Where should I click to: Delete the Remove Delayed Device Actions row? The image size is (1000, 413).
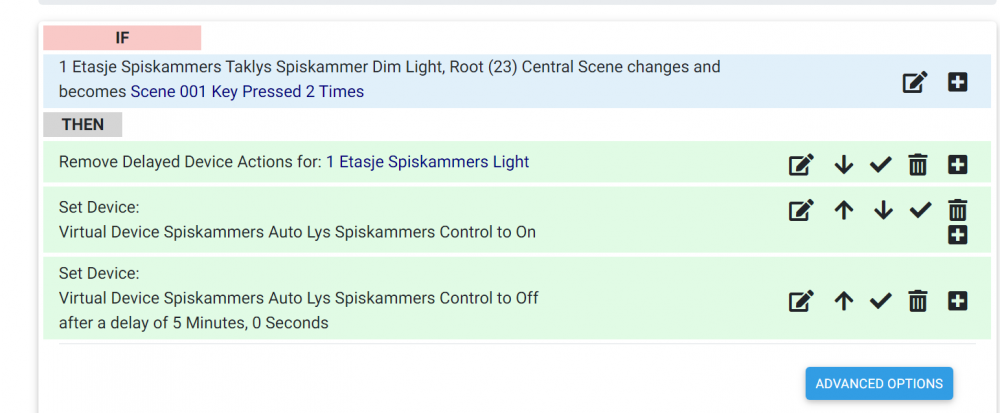[x=918, y=165]
